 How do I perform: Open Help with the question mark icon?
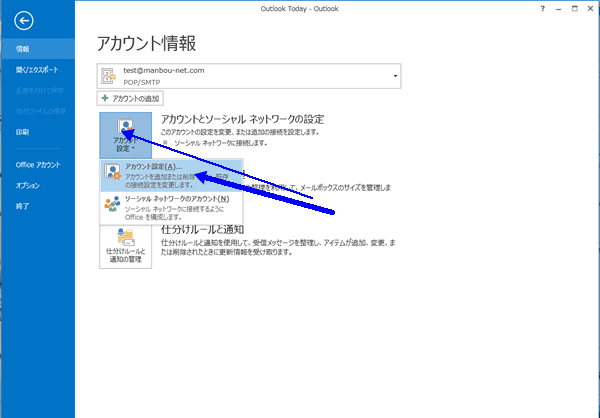point(543,9)
